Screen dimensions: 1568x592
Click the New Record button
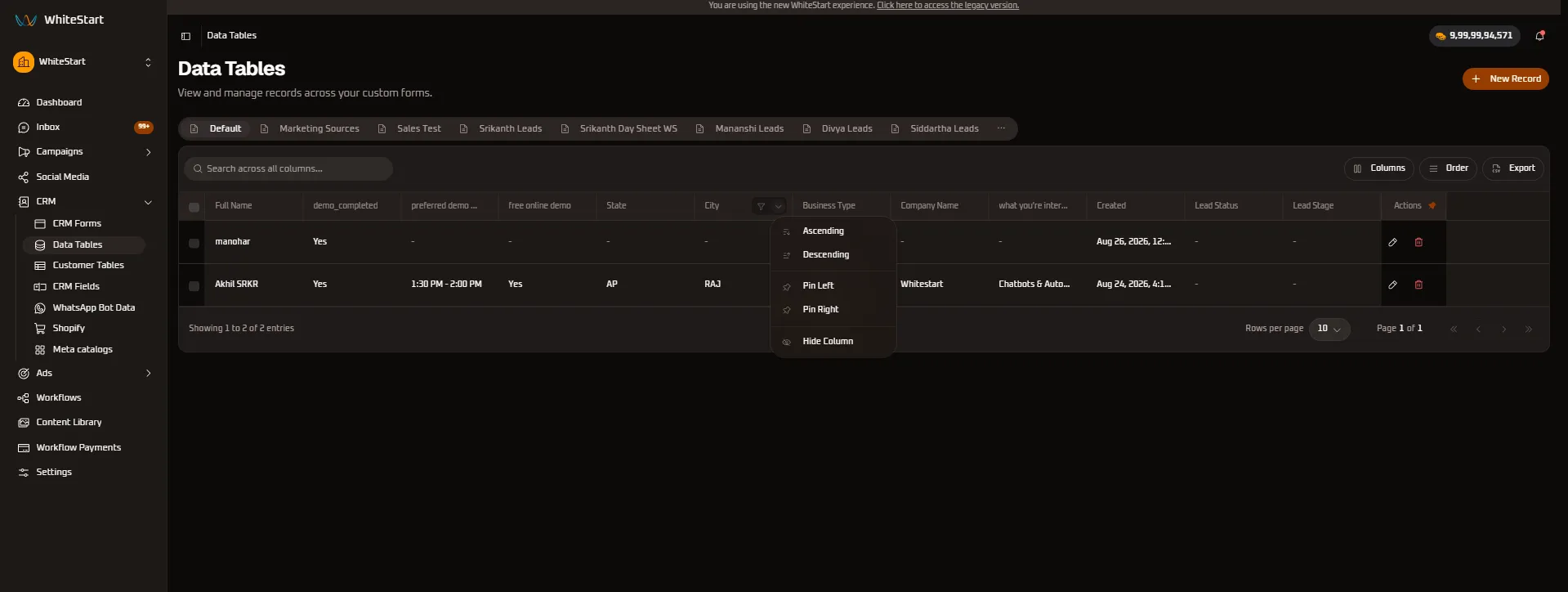(1505, 79)
